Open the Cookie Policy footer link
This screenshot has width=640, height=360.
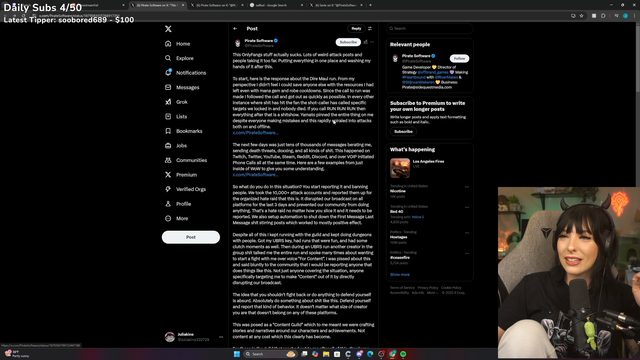451,288
